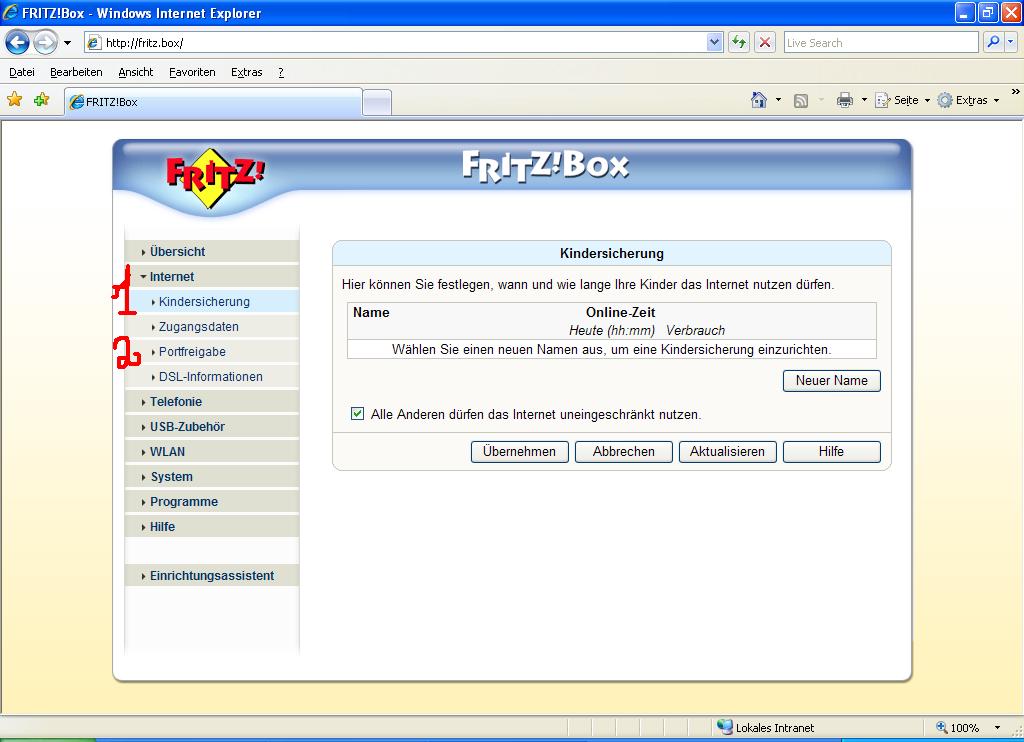The width and height of the screenshot is (1024, 742).
Task: Open the search provider dropdown arrow
Action: point(1010,43)
